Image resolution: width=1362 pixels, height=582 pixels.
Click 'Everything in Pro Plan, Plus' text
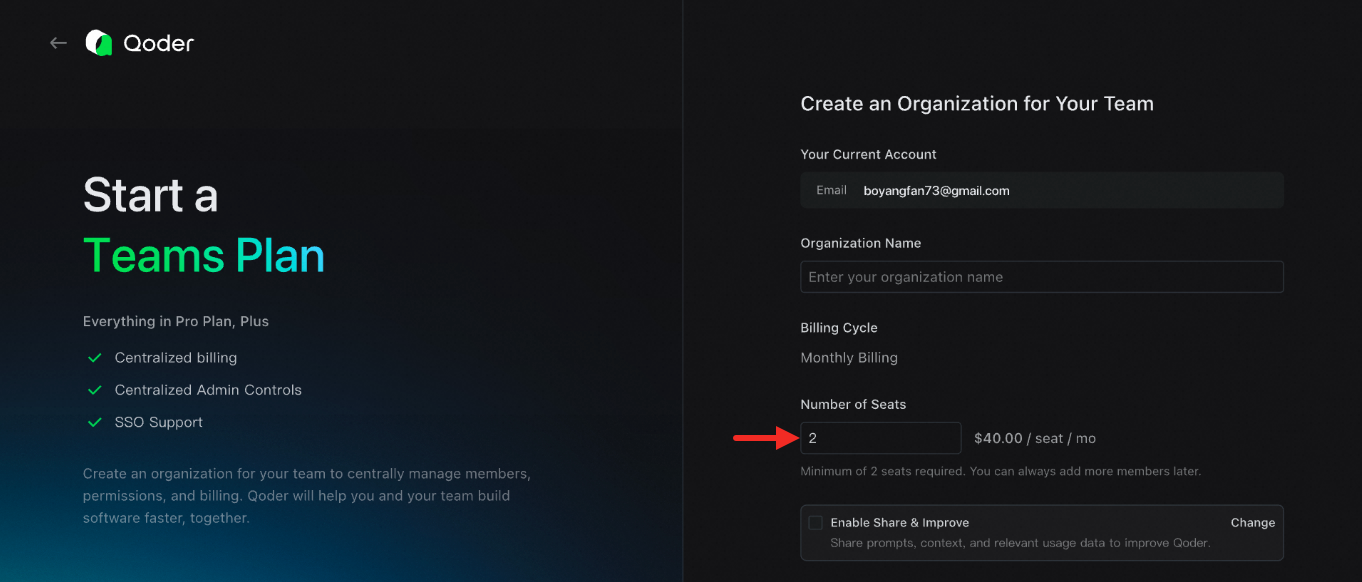(176, 322)
